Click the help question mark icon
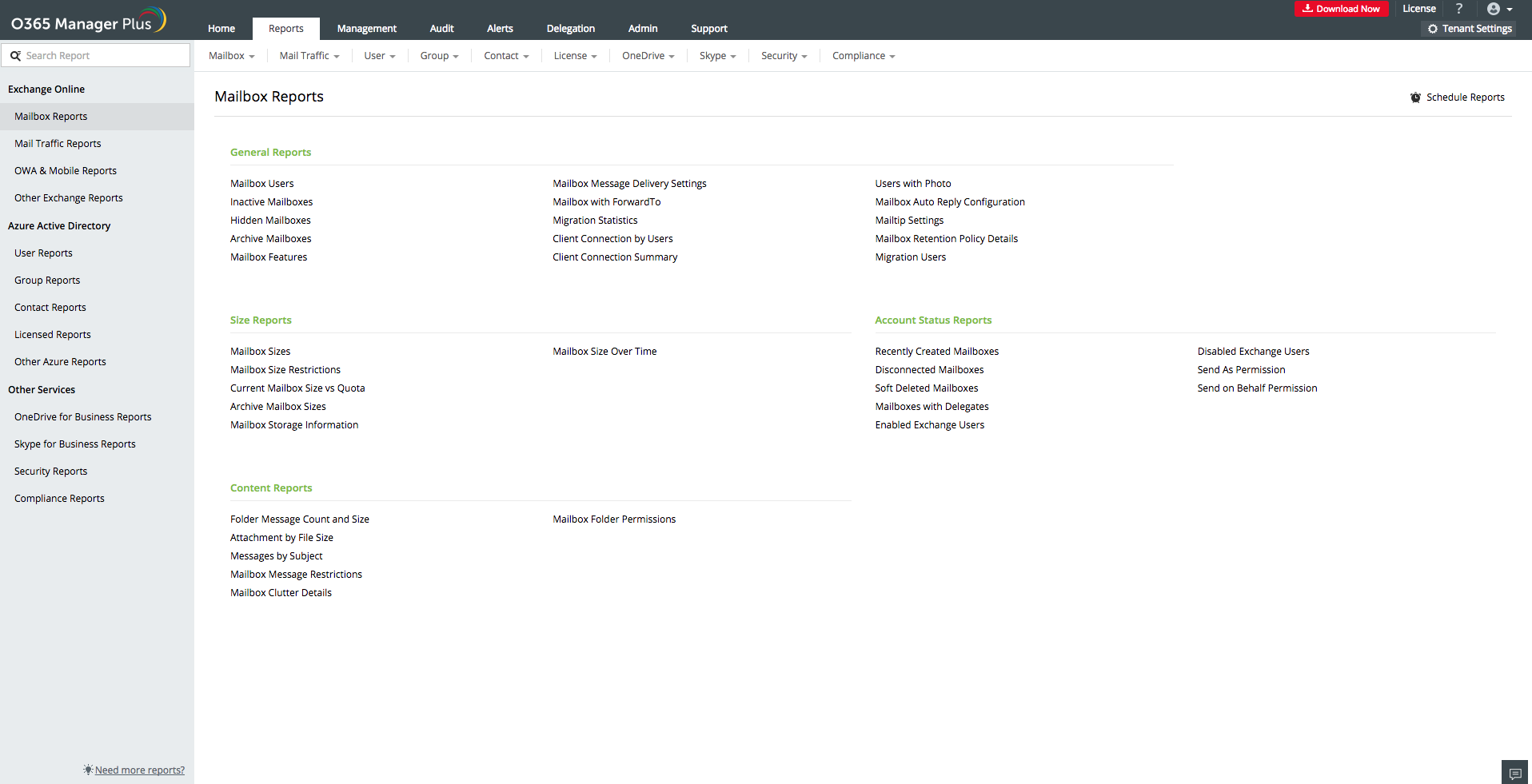1532x784 pixels. pos(1459,9)
